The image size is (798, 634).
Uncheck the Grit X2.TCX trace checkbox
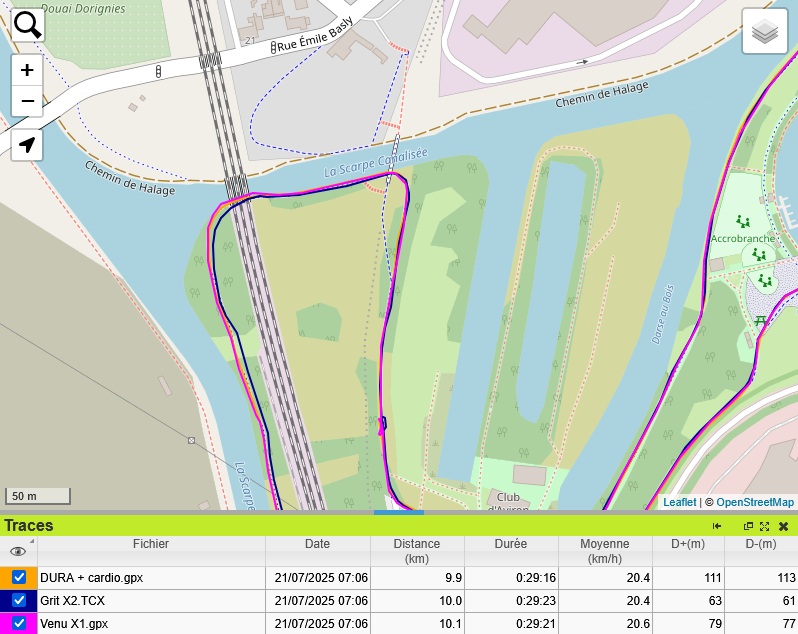[19, 600]
